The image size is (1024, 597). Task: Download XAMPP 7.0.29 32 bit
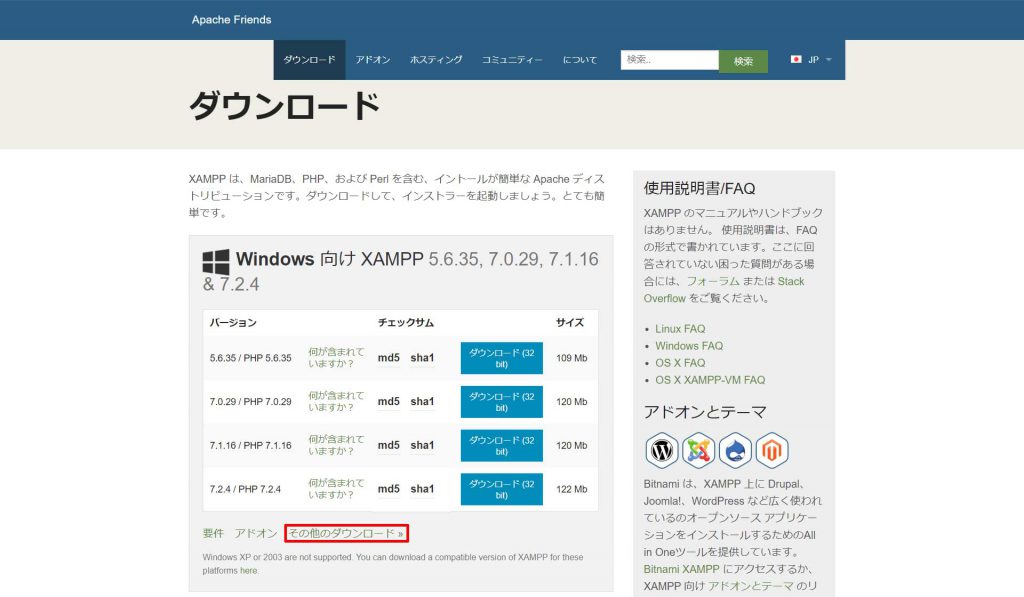502,402
